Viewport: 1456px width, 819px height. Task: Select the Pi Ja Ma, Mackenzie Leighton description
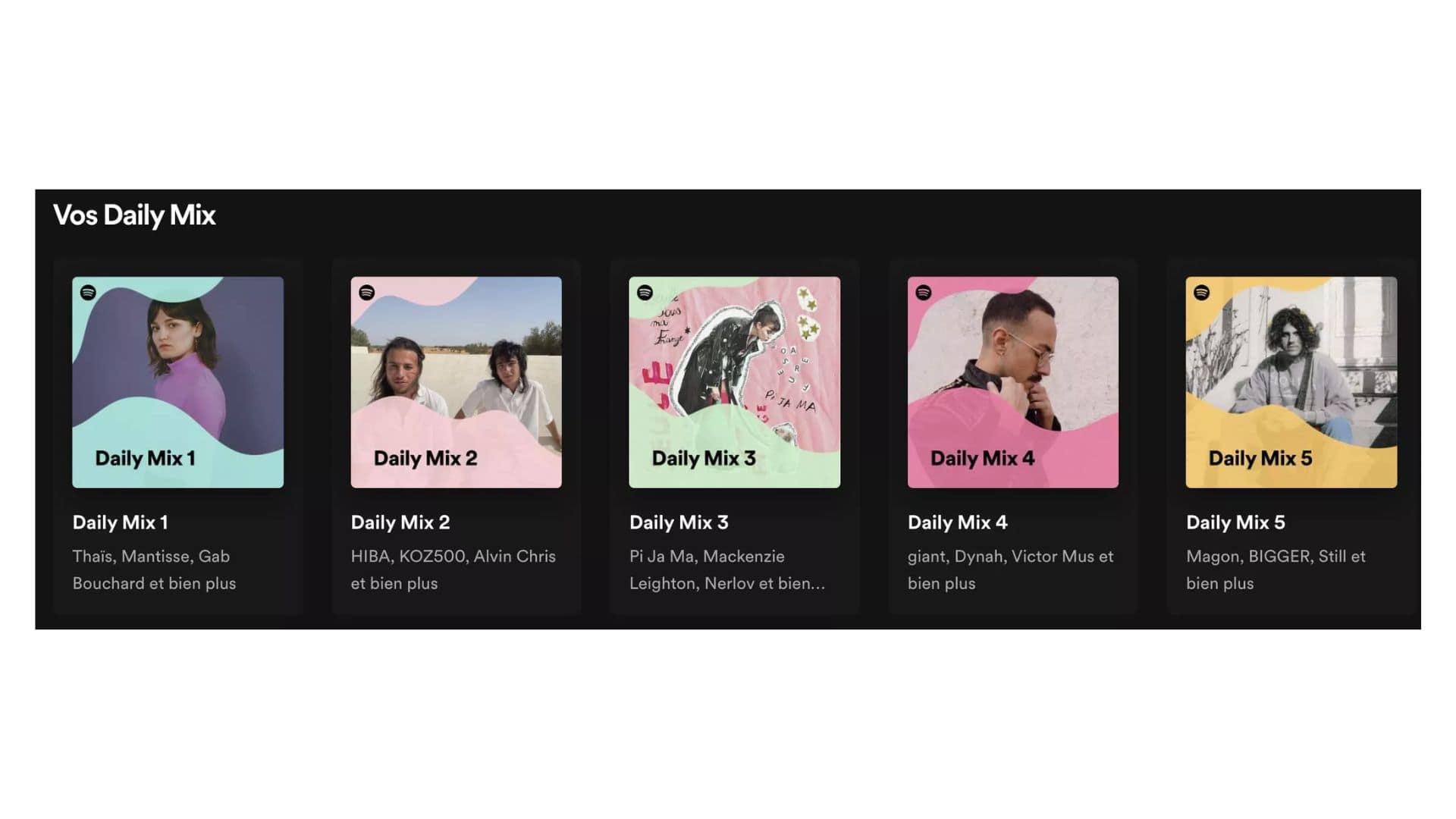click(x=727, y=570)
